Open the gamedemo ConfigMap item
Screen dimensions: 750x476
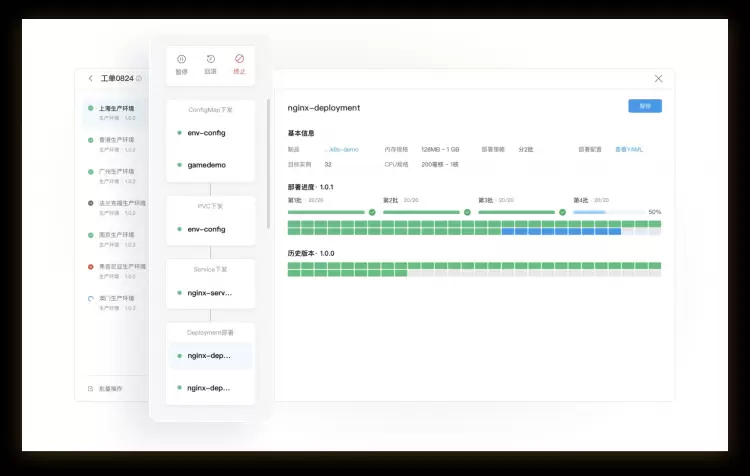[x=207, y=164]
